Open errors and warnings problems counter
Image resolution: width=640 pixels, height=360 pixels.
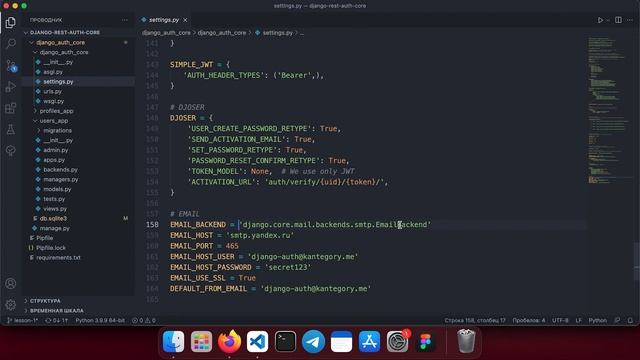(x=144, y=320)
